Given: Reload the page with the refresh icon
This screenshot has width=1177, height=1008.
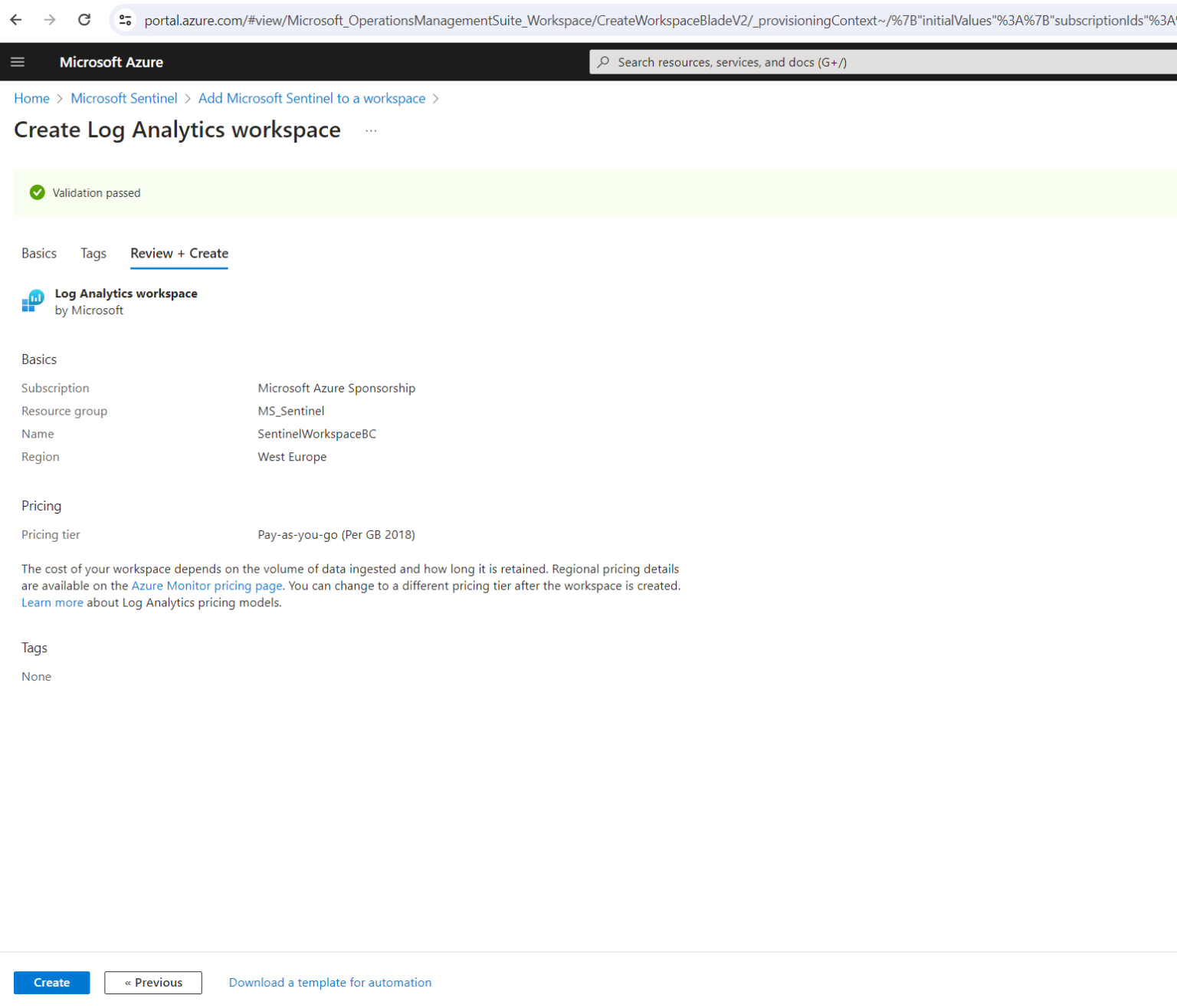Looking at the screenshot, I should click(84, 20).
